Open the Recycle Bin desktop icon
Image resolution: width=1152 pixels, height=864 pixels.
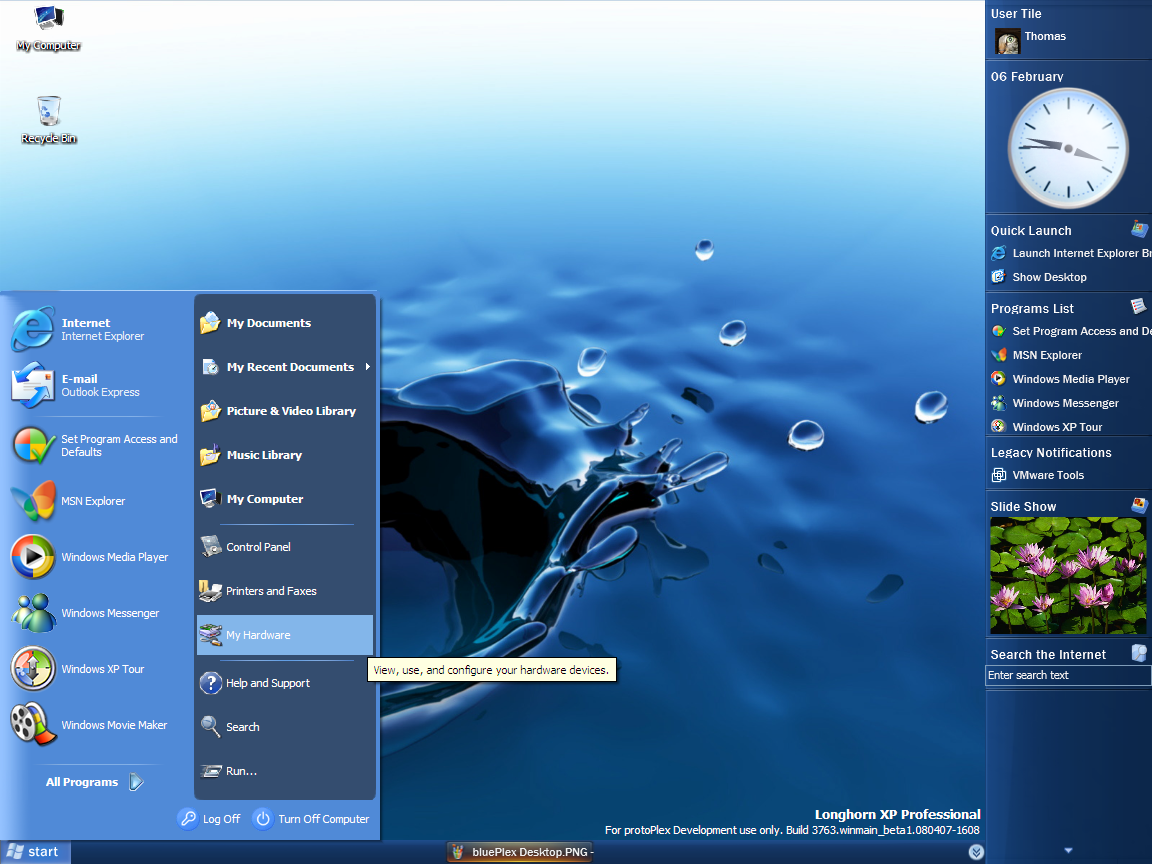click(48, 120)
